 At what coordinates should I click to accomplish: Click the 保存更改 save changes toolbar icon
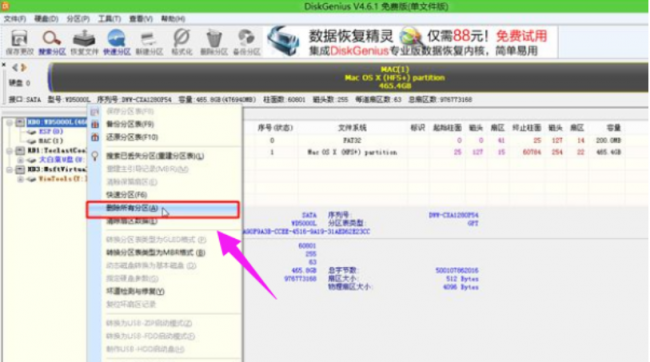[19, 39]
